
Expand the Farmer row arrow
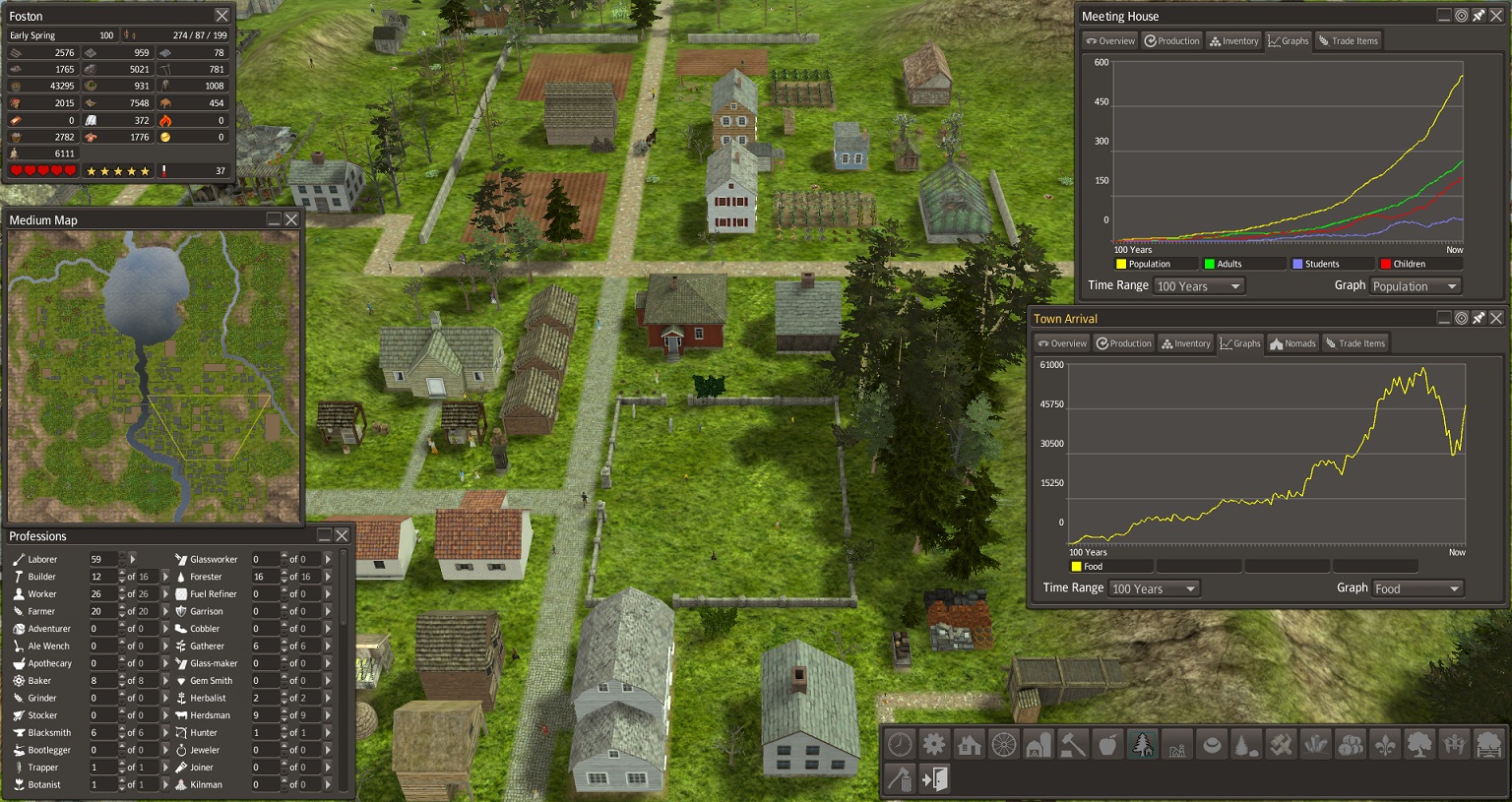[x=165, y=611]
